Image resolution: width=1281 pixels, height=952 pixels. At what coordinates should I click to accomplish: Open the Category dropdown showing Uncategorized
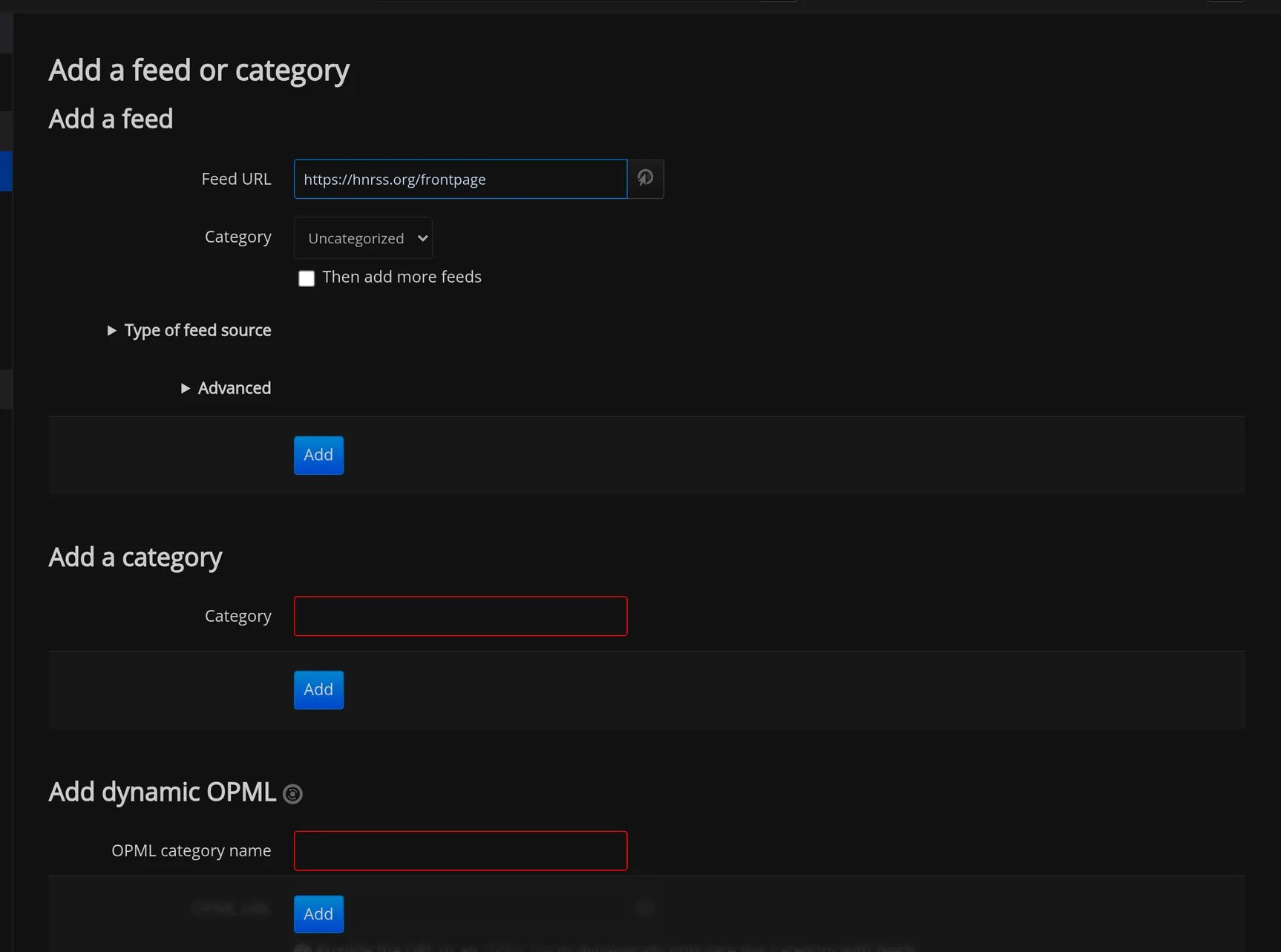point(364,238)
